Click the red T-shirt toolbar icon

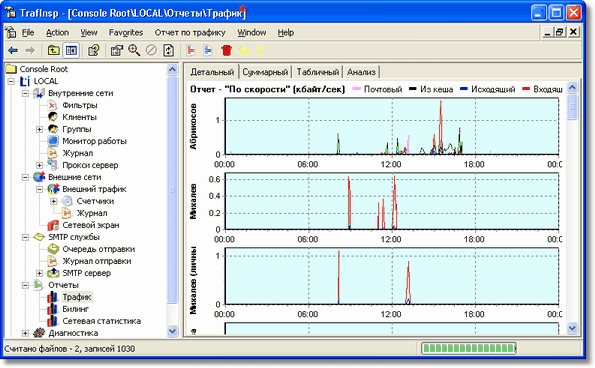click(x=226, y=50)
